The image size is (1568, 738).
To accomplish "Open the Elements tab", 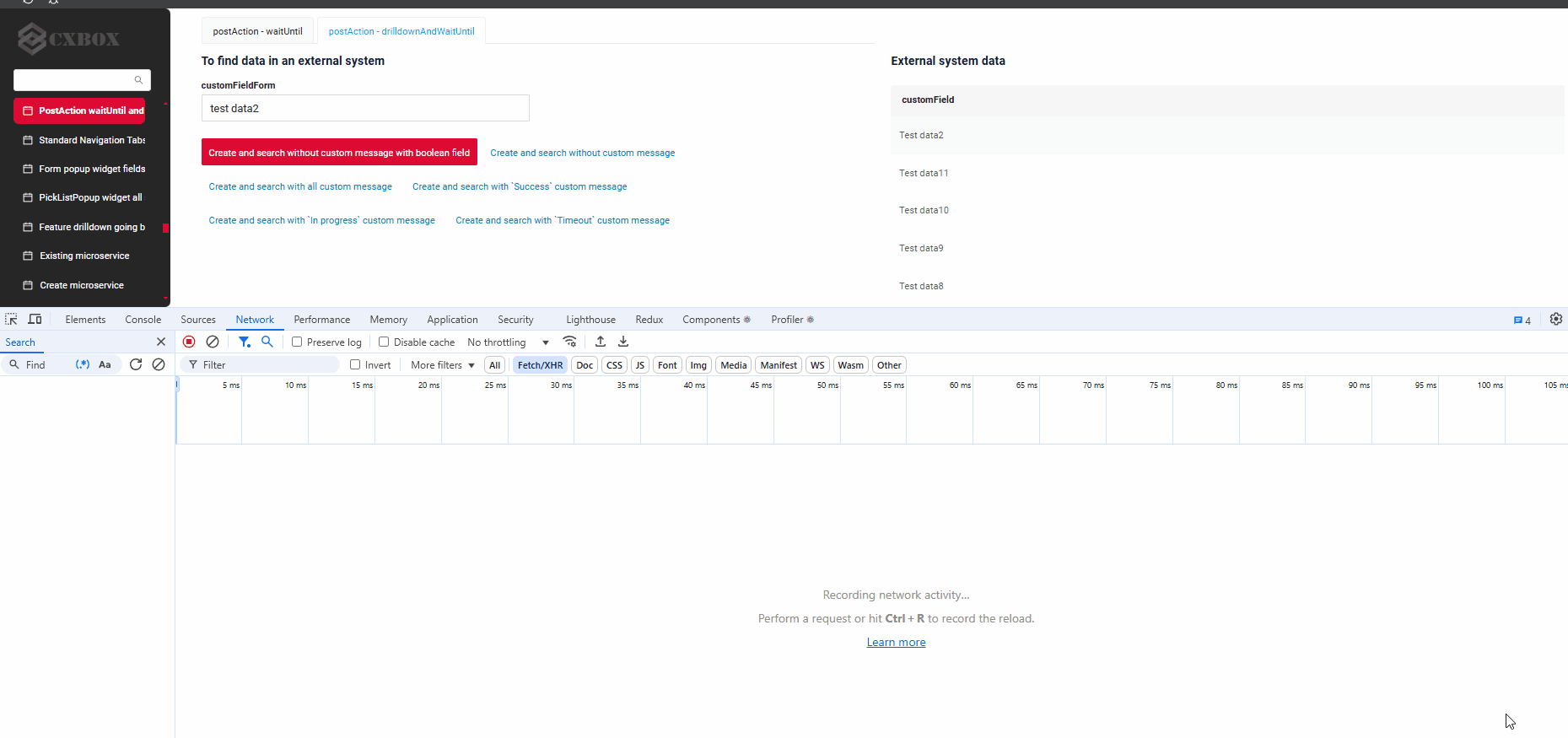I will coord(85,320).
